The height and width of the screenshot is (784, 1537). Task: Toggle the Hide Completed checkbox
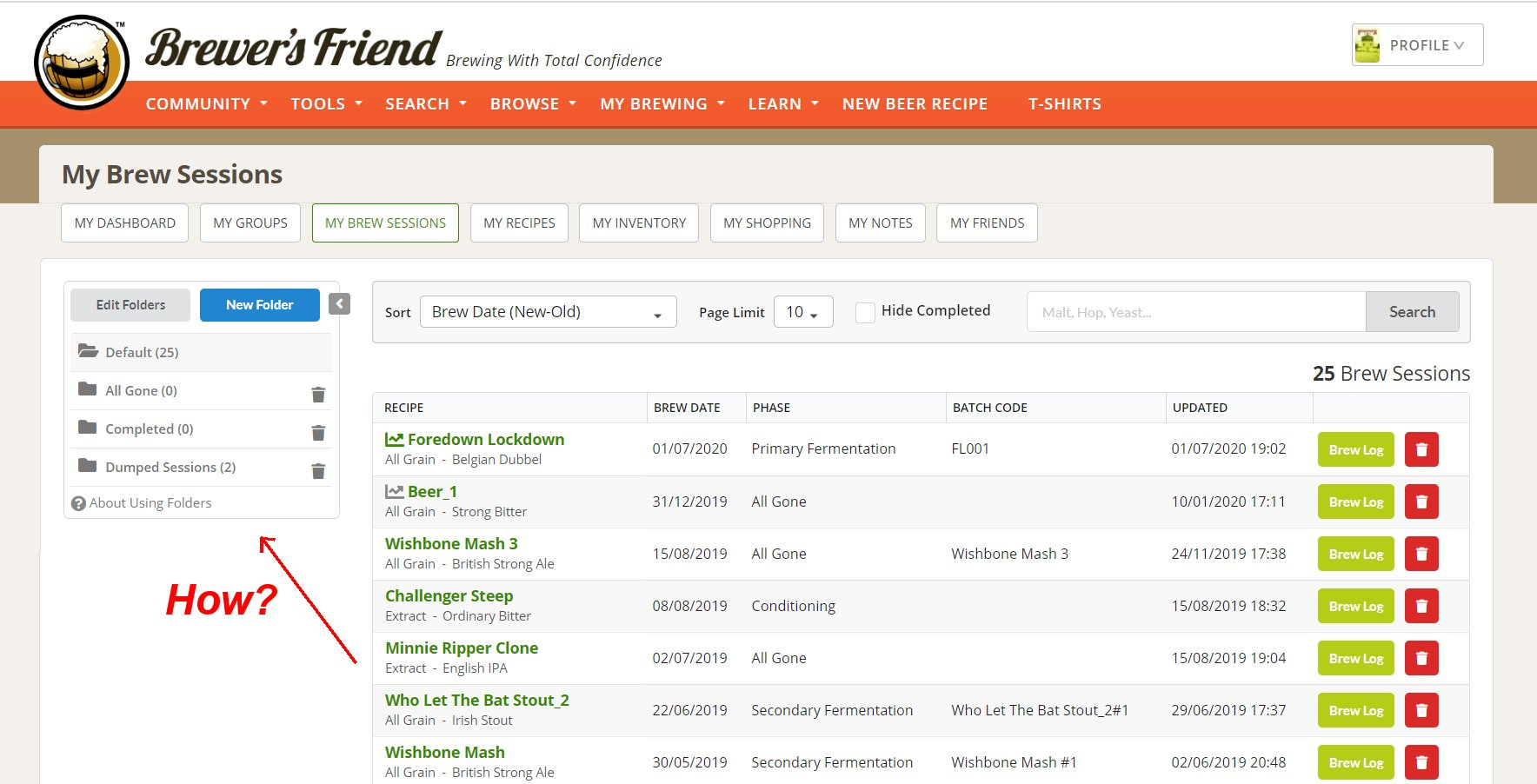tap(865, 312)
